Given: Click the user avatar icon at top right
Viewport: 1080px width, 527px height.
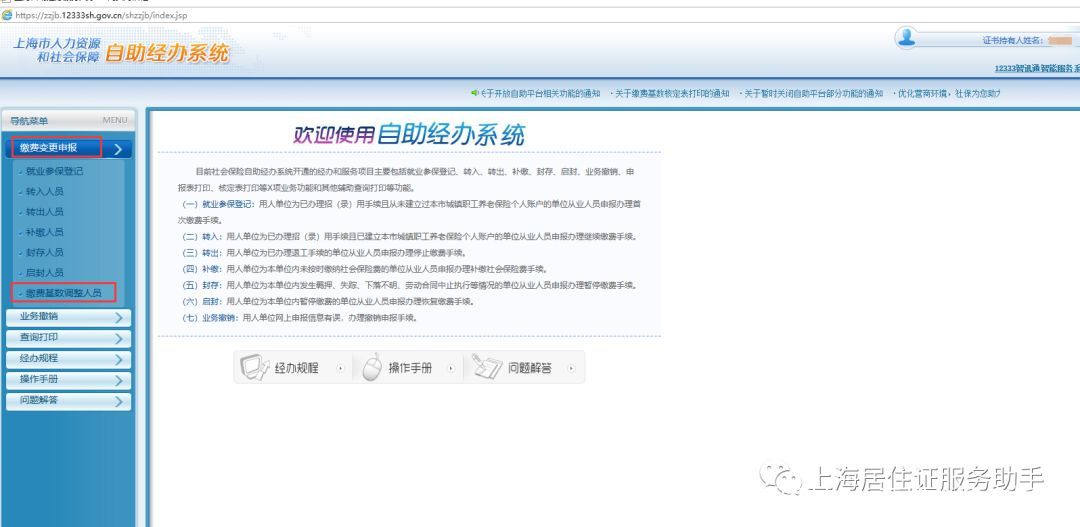Looking at the screenshot, I should click(907, 37).
